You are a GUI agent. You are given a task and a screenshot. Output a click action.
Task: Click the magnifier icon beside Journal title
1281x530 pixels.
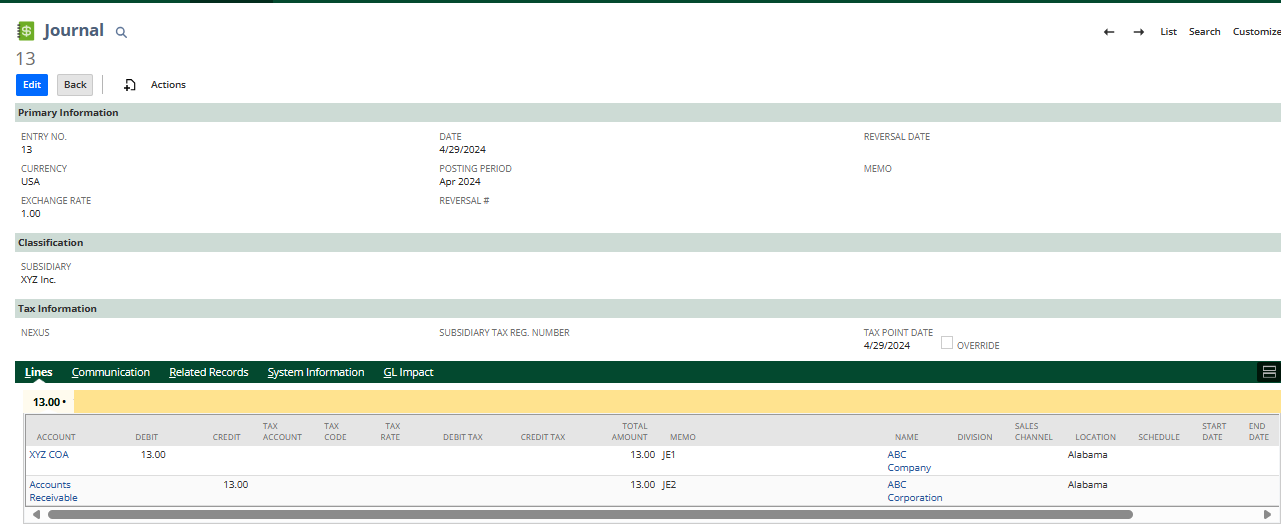[x=121, y=32]
